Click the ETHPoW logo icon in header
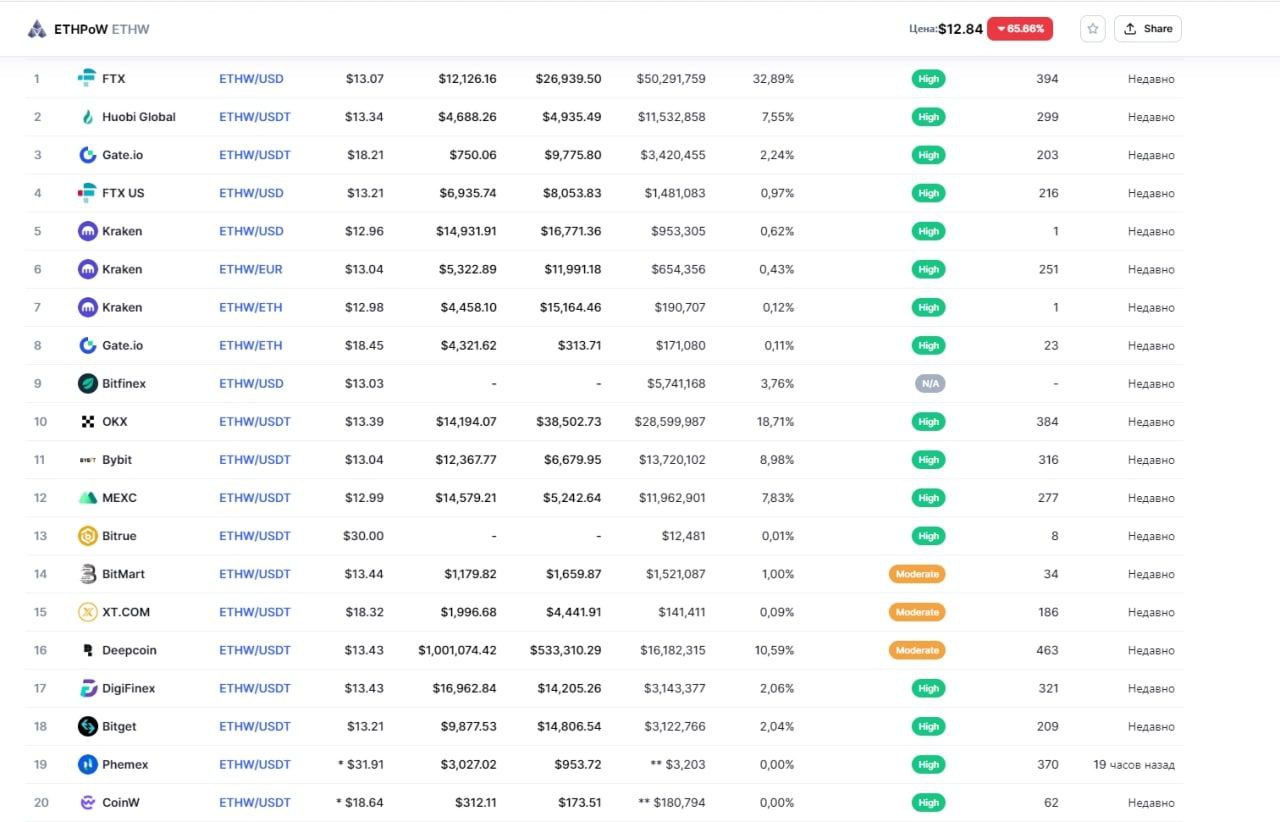This screenshot has width=1280, height=822. [x=37, y=29]
